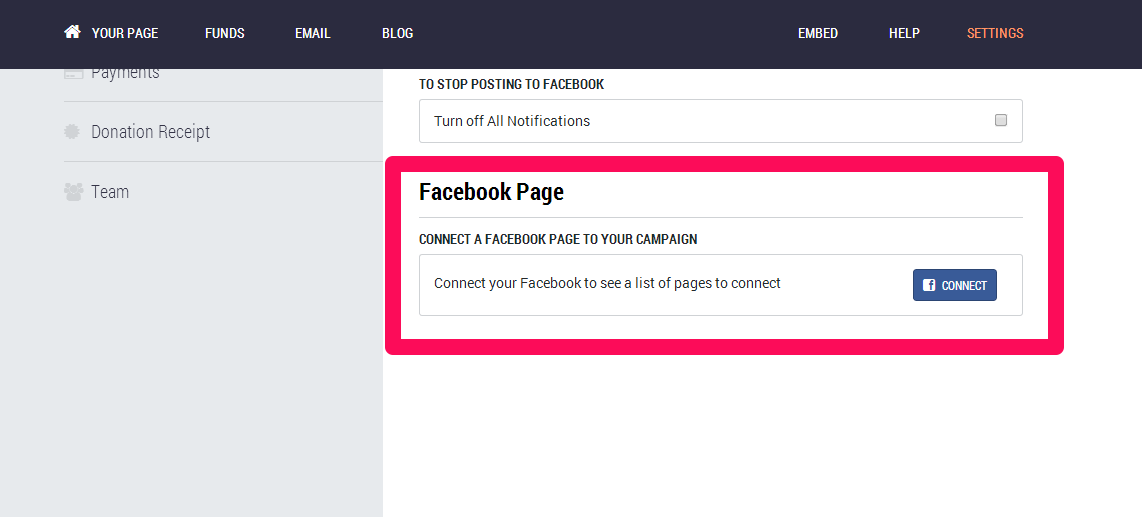Click the CONNECT A FACEBOOK PAGE TO YOUR CAMPAIGN label
Screen dimensions: 1142x517
click(558, 240)
